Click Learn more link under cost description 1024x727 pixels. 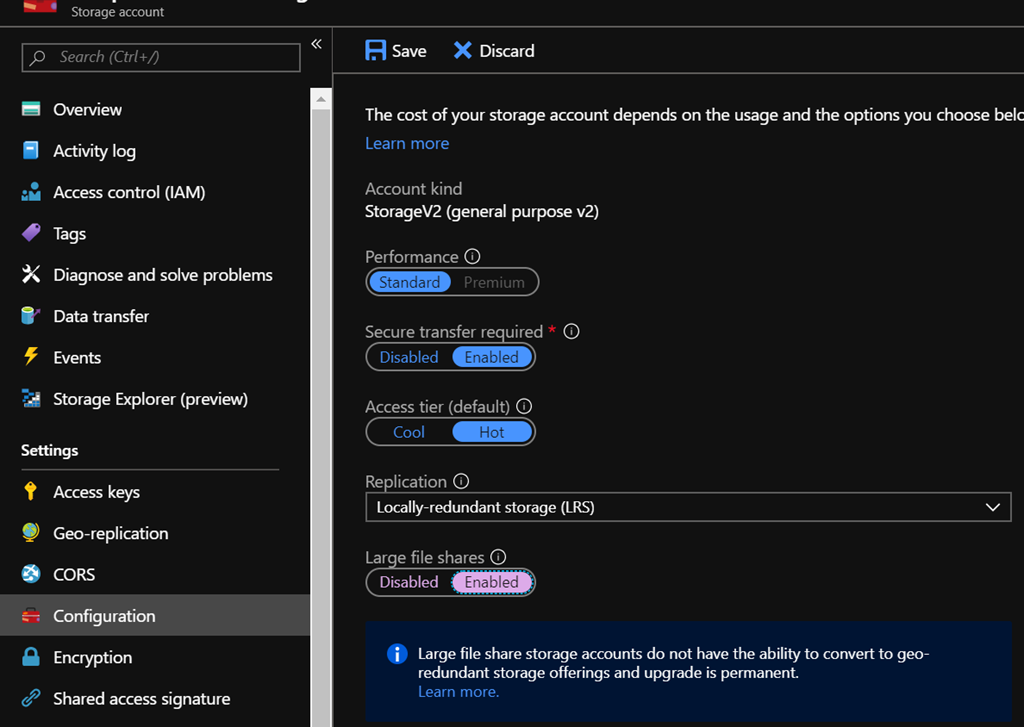point(406,143)
